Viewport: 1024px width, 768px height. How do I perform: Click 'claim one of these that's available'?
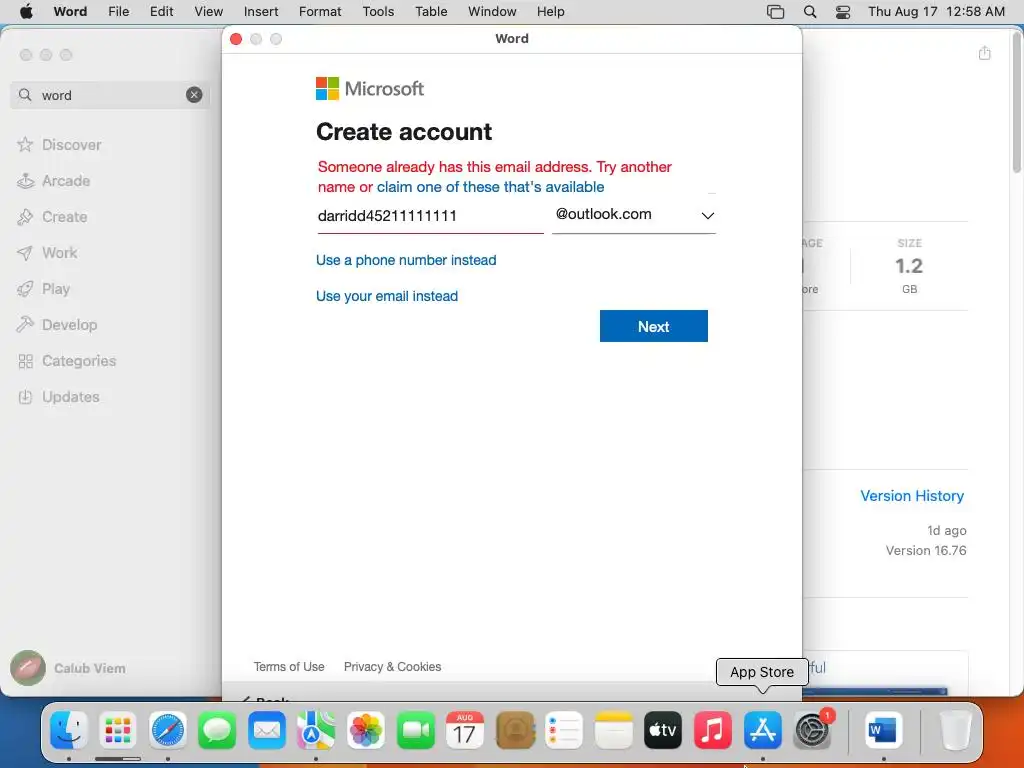coord(490,187)
